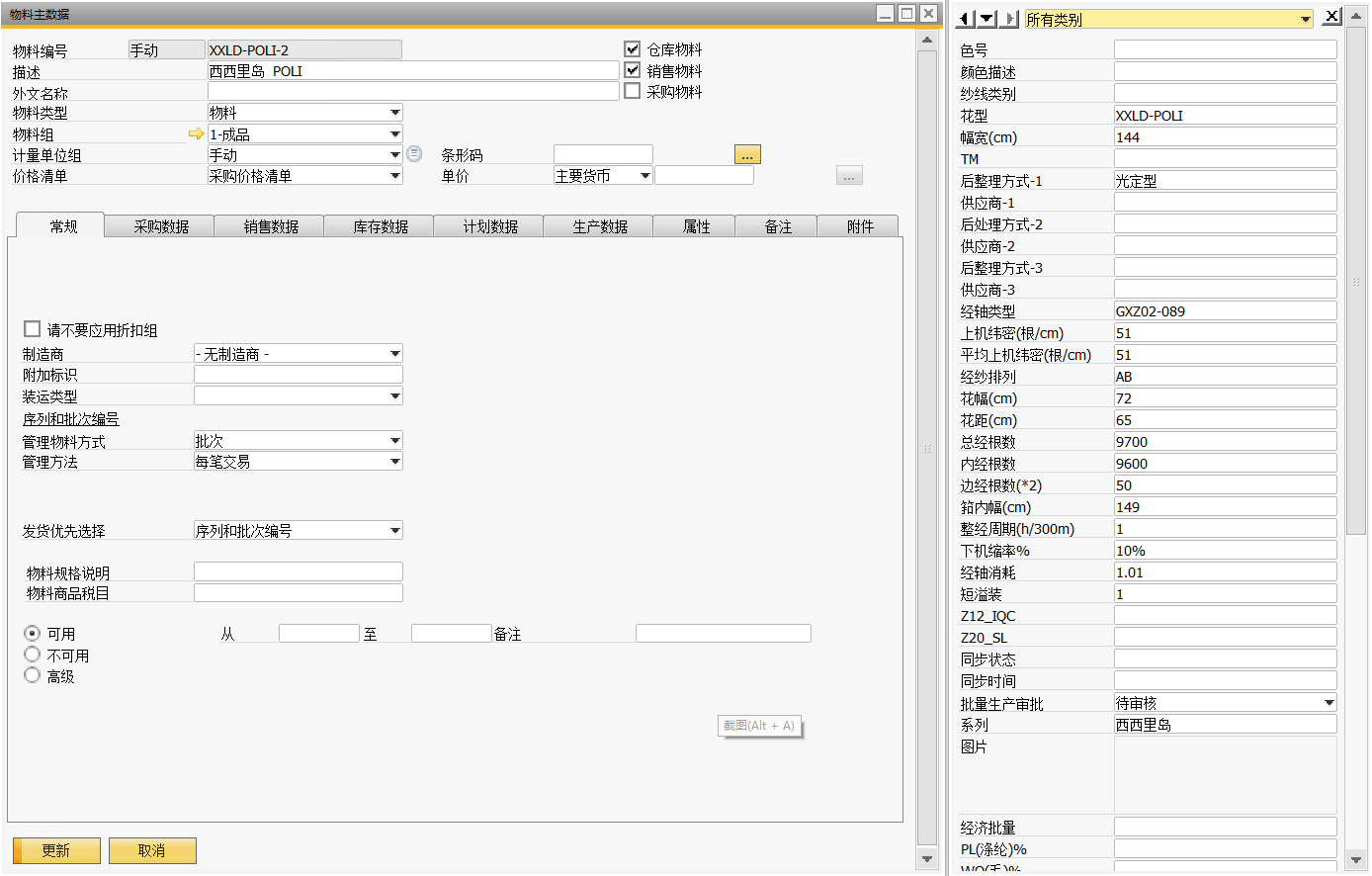This screenshot has width=1372, height=876.
Task: Click 经轴类型 field showing GXZ02-089
Action: point(1226,310)
